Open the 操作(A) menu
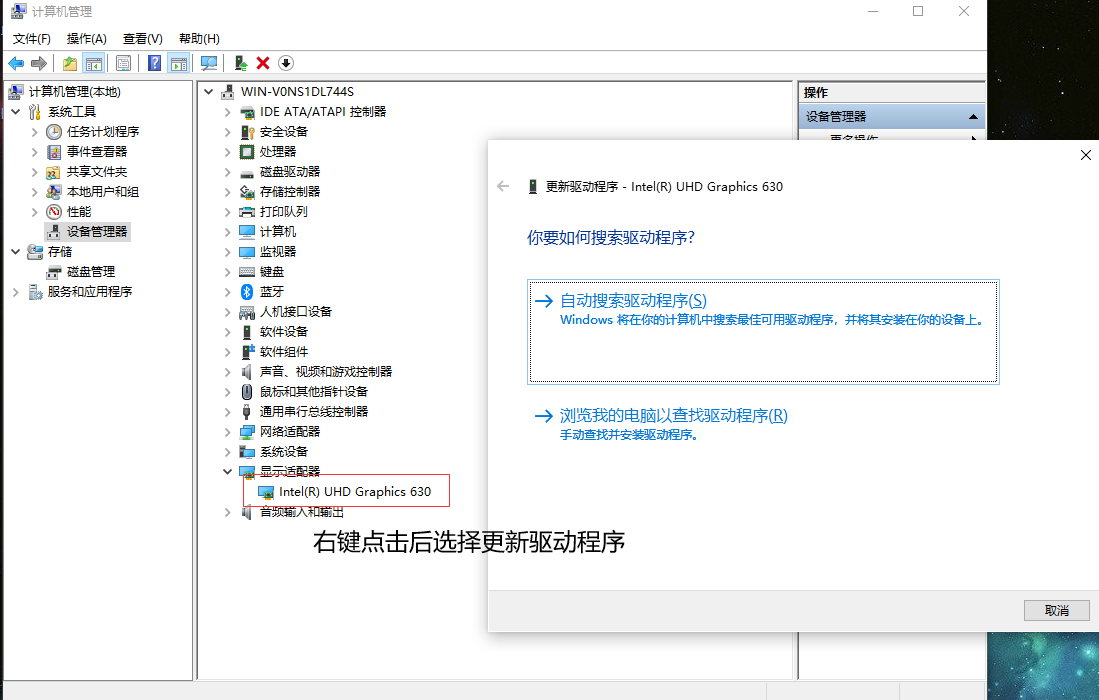Image resolution: width=1099 pixels, height=700 pixels. click(87, 39)
